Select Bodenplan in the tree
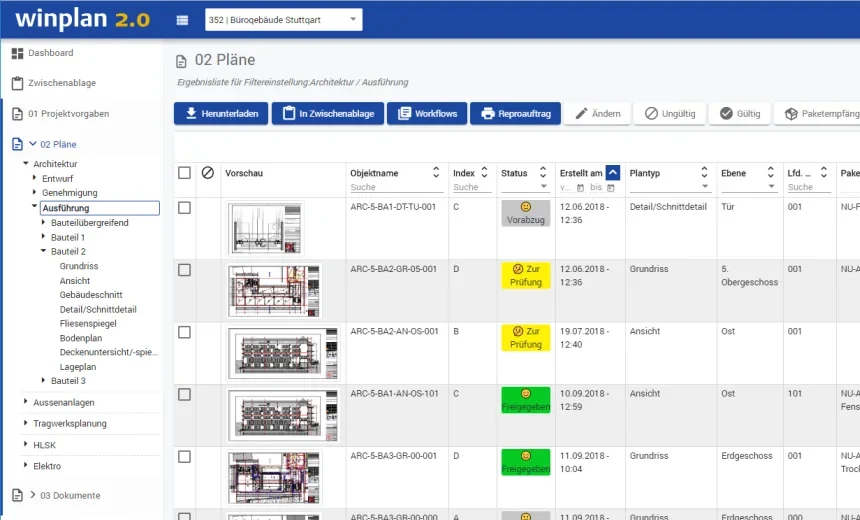The image size is (860, 520). [x=81, y=338]
